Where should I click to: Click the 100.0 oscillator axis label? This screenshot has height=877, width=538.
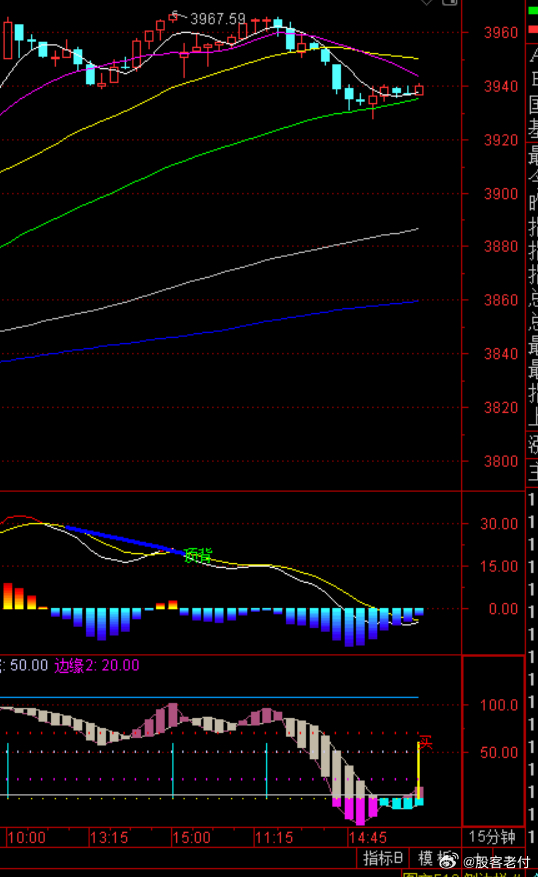499,705
